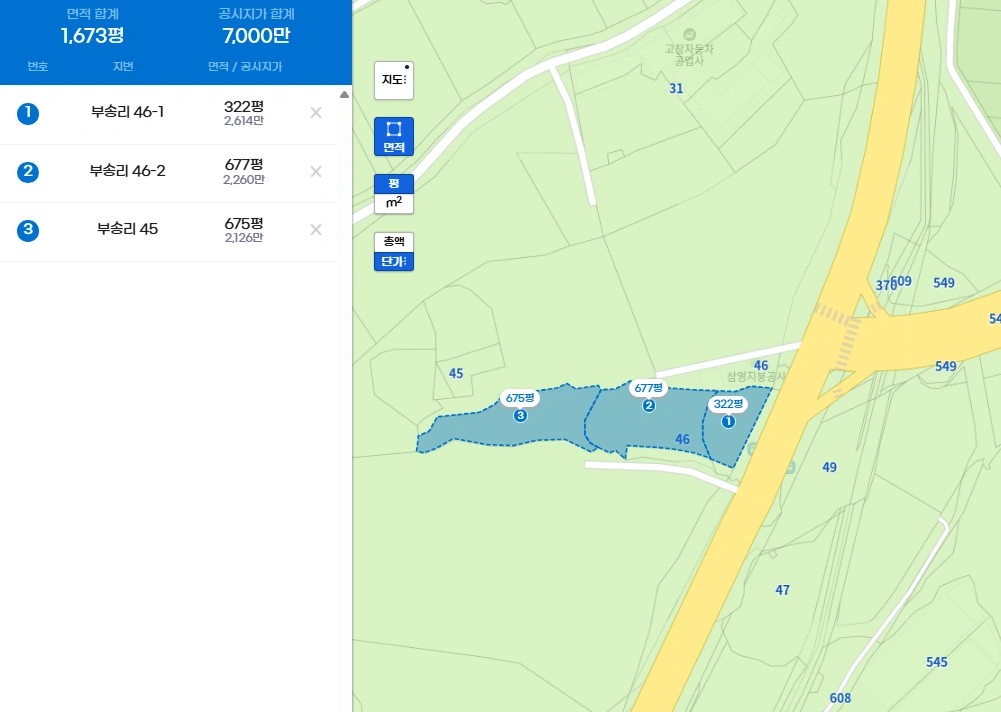Click the 면적 / 공시지가 column header

coord(245,66)
